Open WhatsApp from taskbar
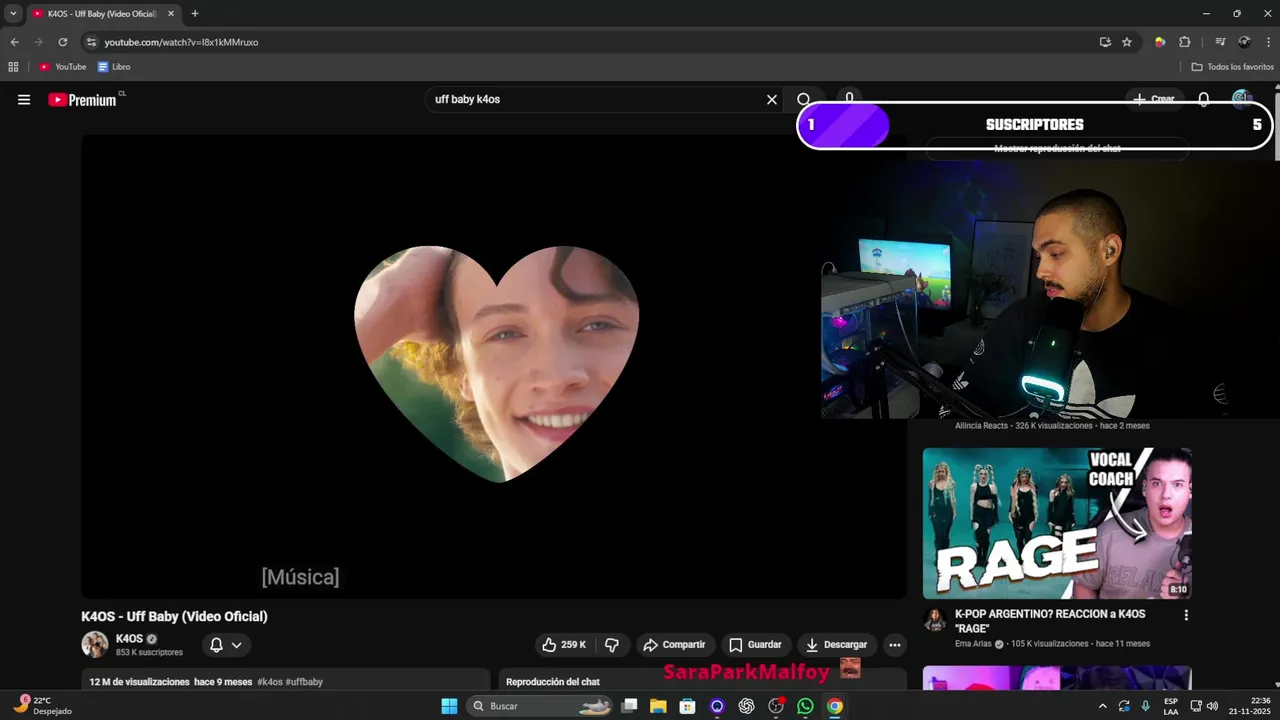 pyautogui.click(x=805, y=706)
